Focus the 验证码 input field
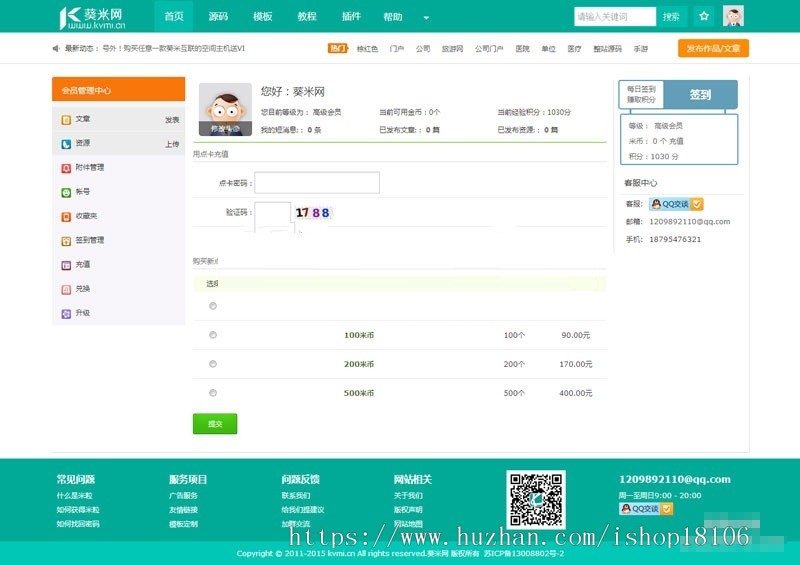This screenshot has height=565, width=800. click(272, 217)
